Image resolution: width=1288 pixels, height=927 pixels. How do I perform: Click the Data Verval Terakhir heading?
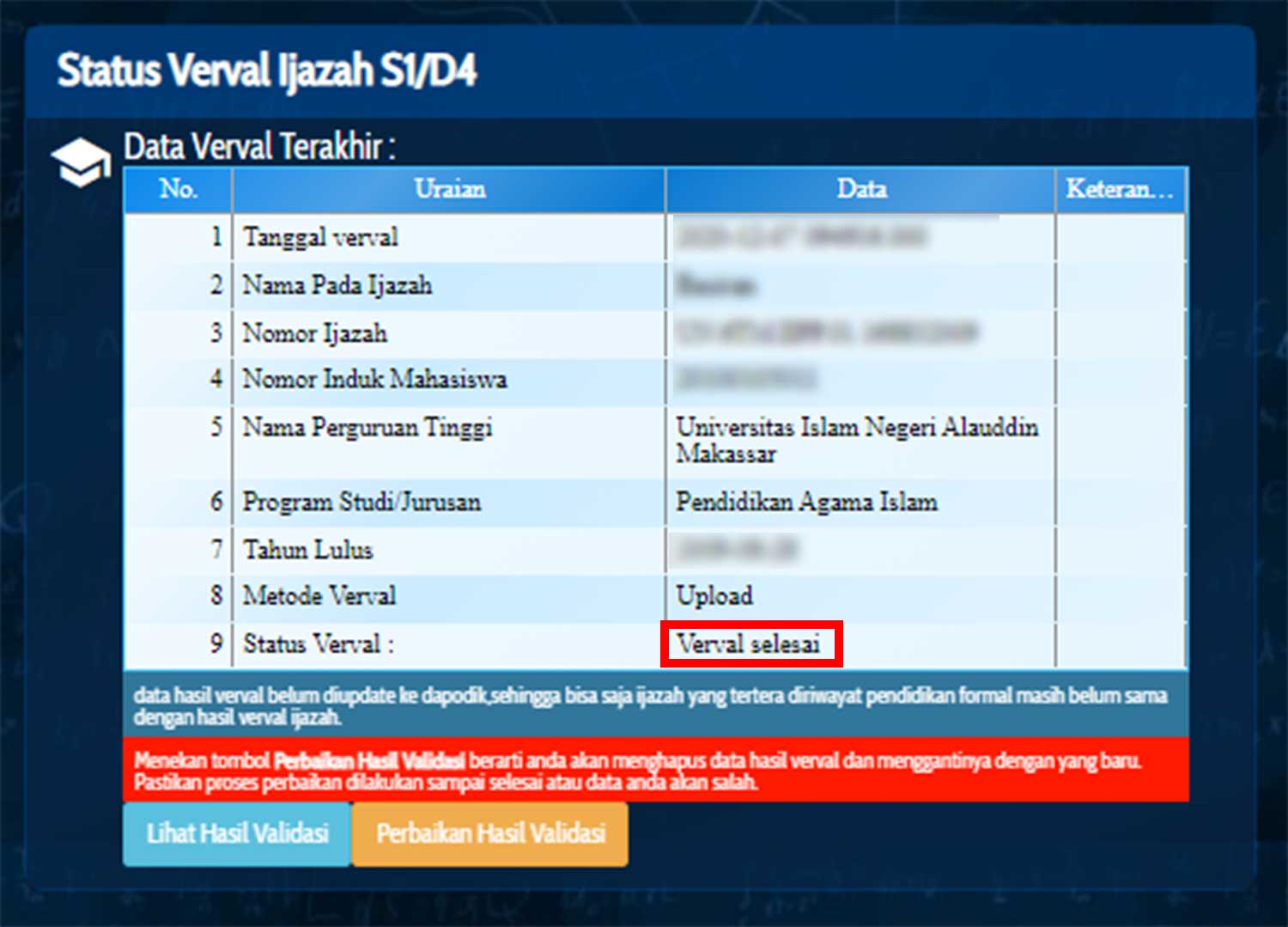click(x=259, y=147)
